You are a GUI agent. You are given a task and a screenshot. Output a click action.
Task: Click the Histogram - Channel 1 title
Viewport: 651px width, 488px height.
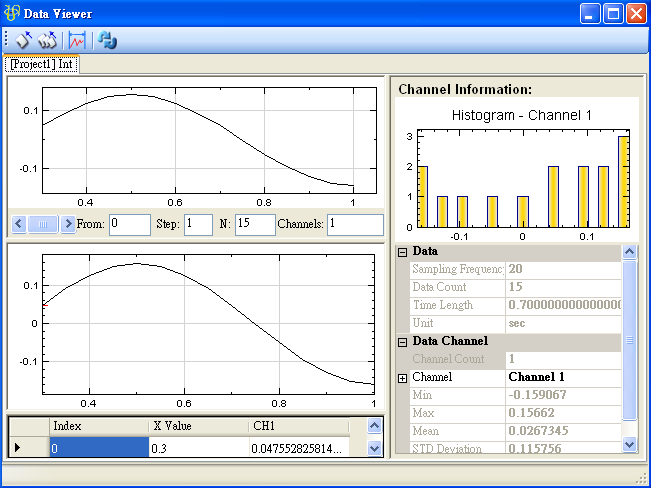pyautogui.click(x=521, y=115)
